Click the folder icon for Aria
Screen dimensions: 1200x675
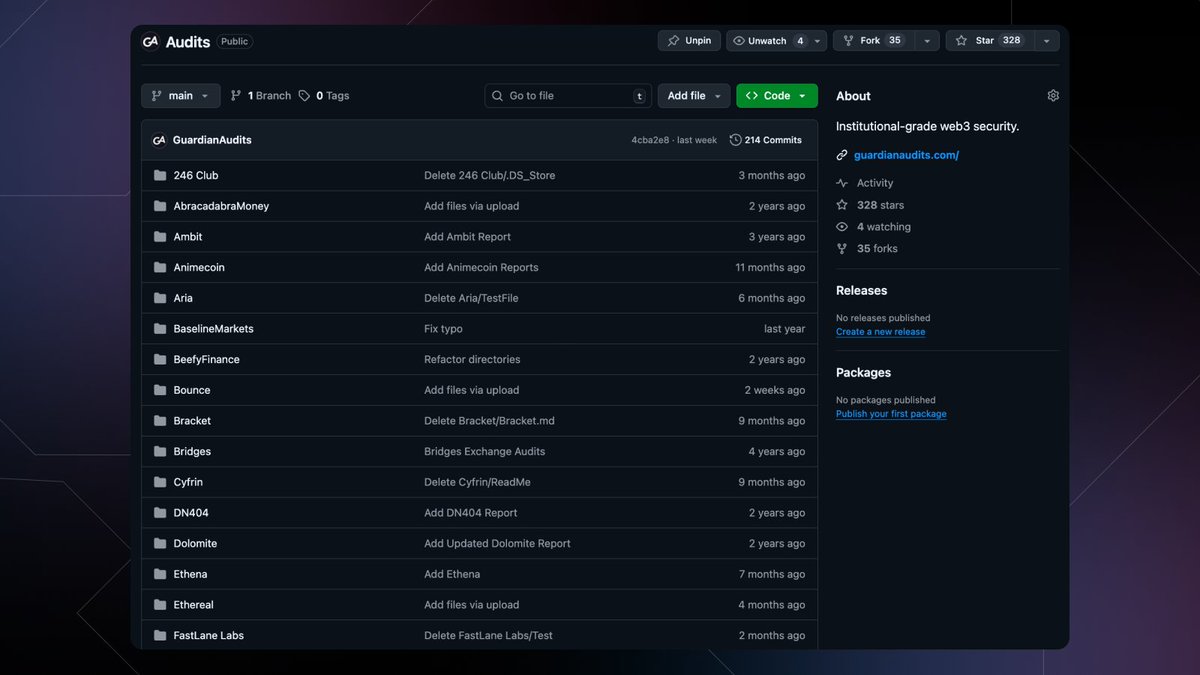[160, 298]
